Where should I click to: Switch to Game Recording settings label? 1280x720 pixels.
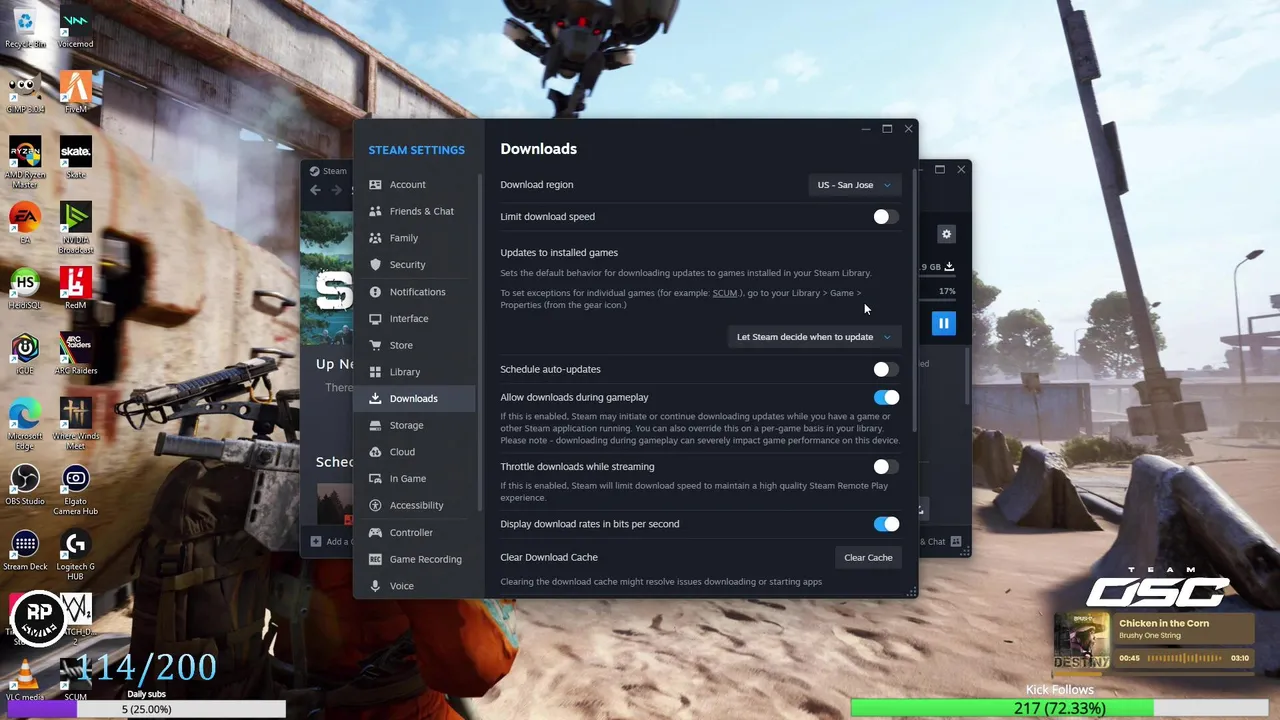coord(426,560)
